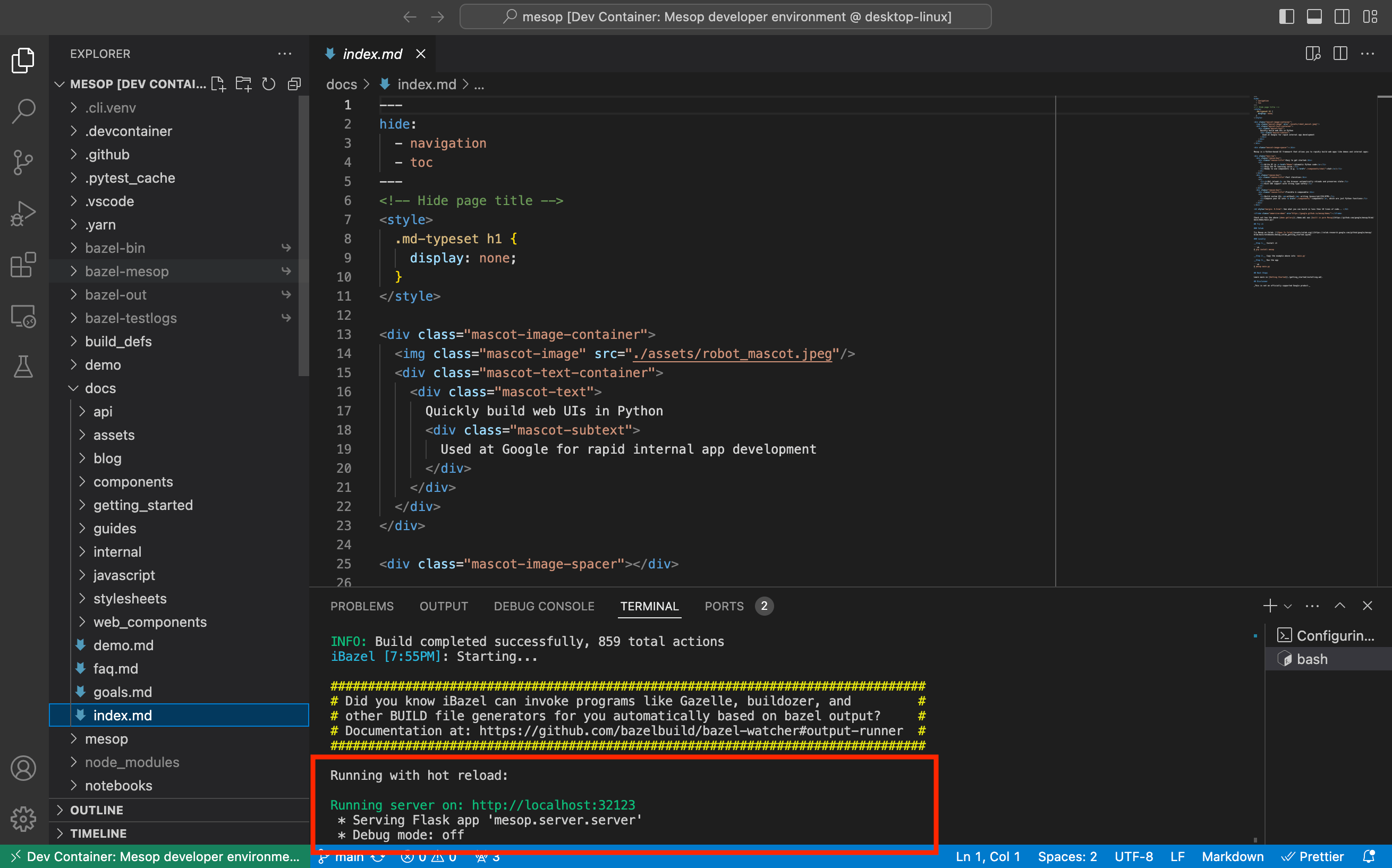1392x868 pixels.
Task: Click the Add Terminal icon in panel
Action: (x=1270, y=606)
